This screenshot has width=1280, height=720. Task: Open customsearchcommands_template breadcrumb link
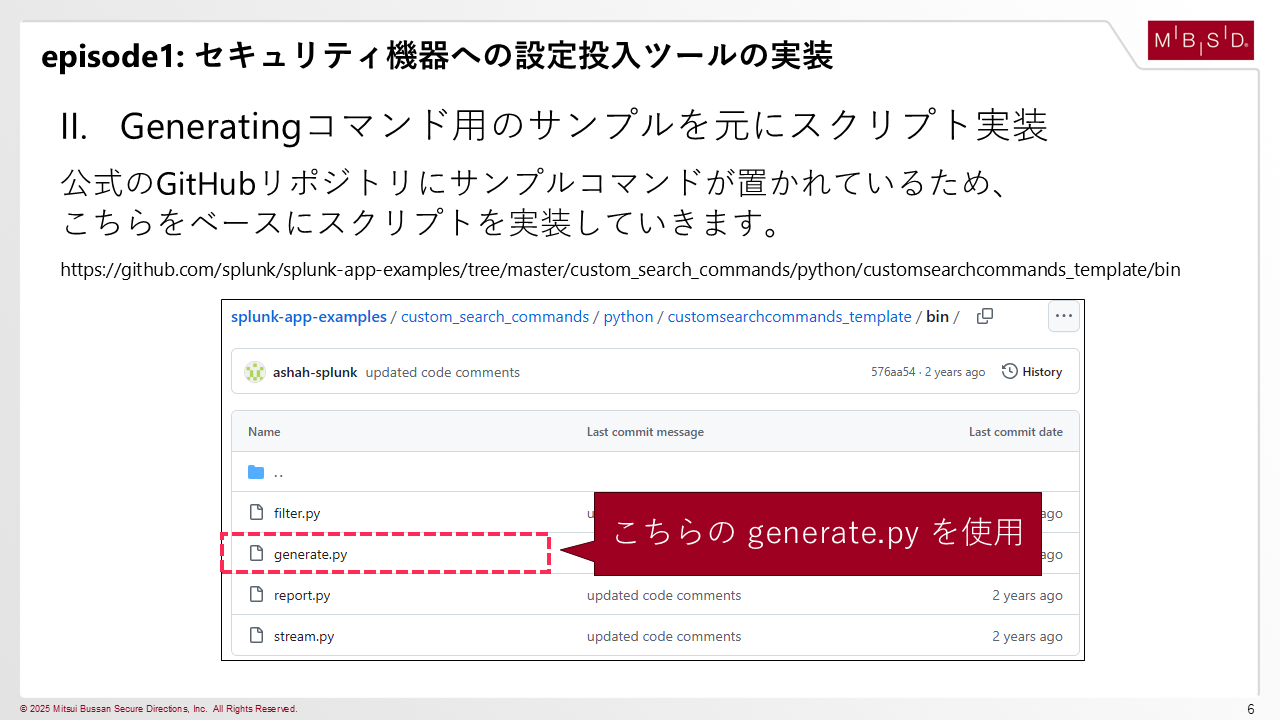[x=789, y=317]
